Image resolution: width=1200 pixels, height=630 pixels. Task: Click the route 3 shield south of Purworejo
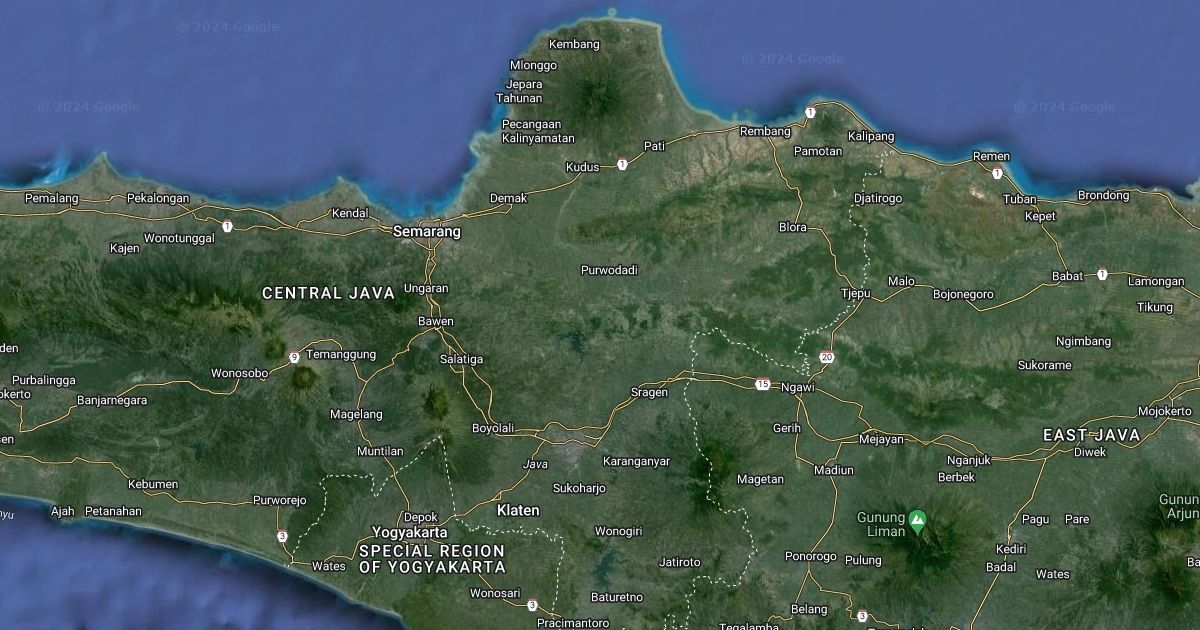283,536
